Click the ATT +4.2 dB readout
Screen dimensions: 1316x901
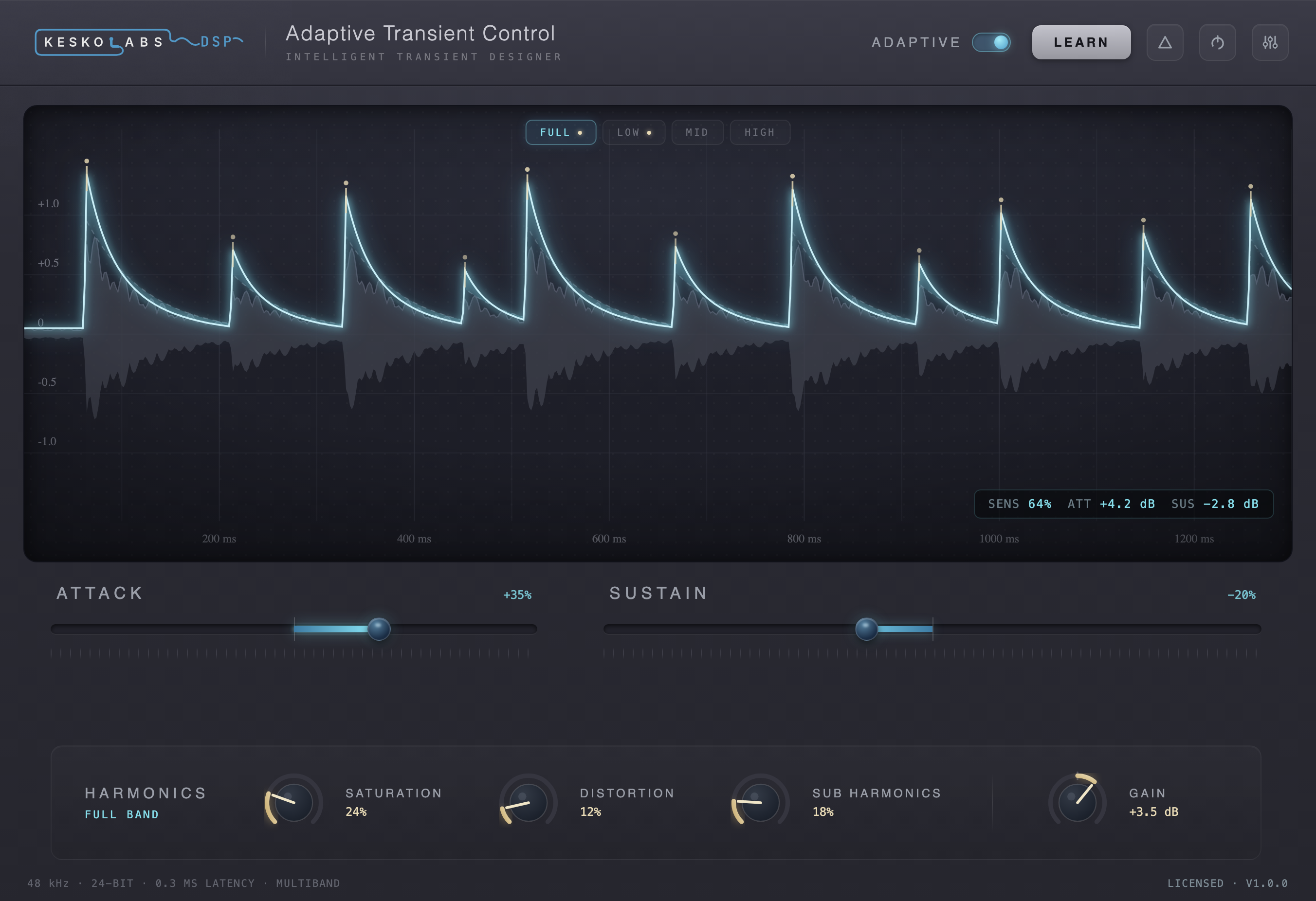coord(1111,504)
